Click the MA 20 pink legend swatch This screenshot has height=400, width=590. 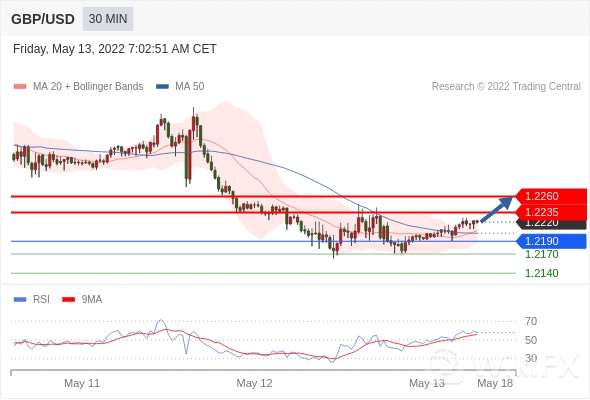[20, 87]
